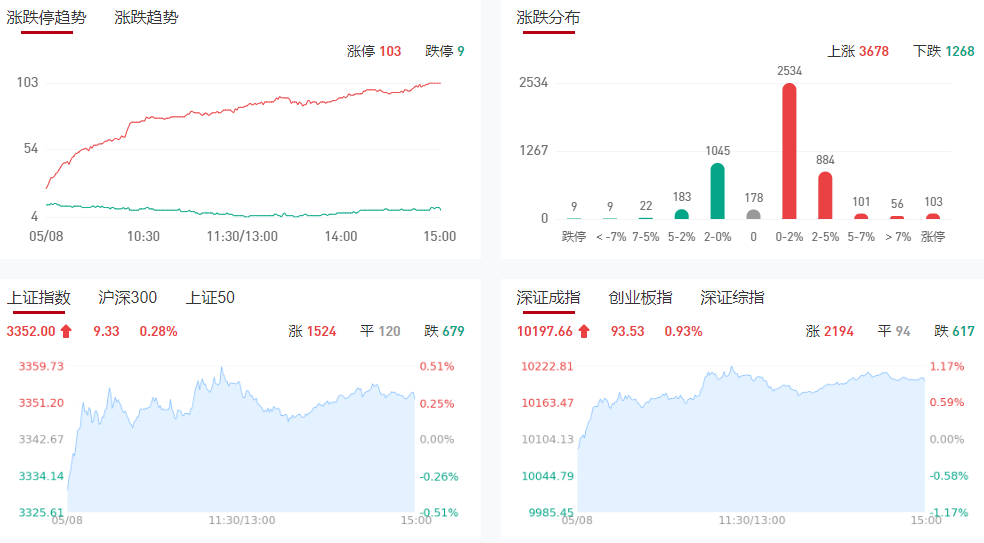Click the gray bar labeled 178
Viewport: 984px width, 543px height.
pos(753,214)
